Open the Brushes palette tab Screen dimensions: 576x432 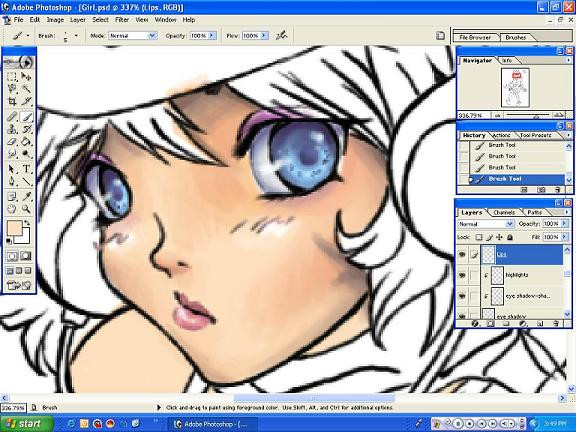[x=515, y=37]
